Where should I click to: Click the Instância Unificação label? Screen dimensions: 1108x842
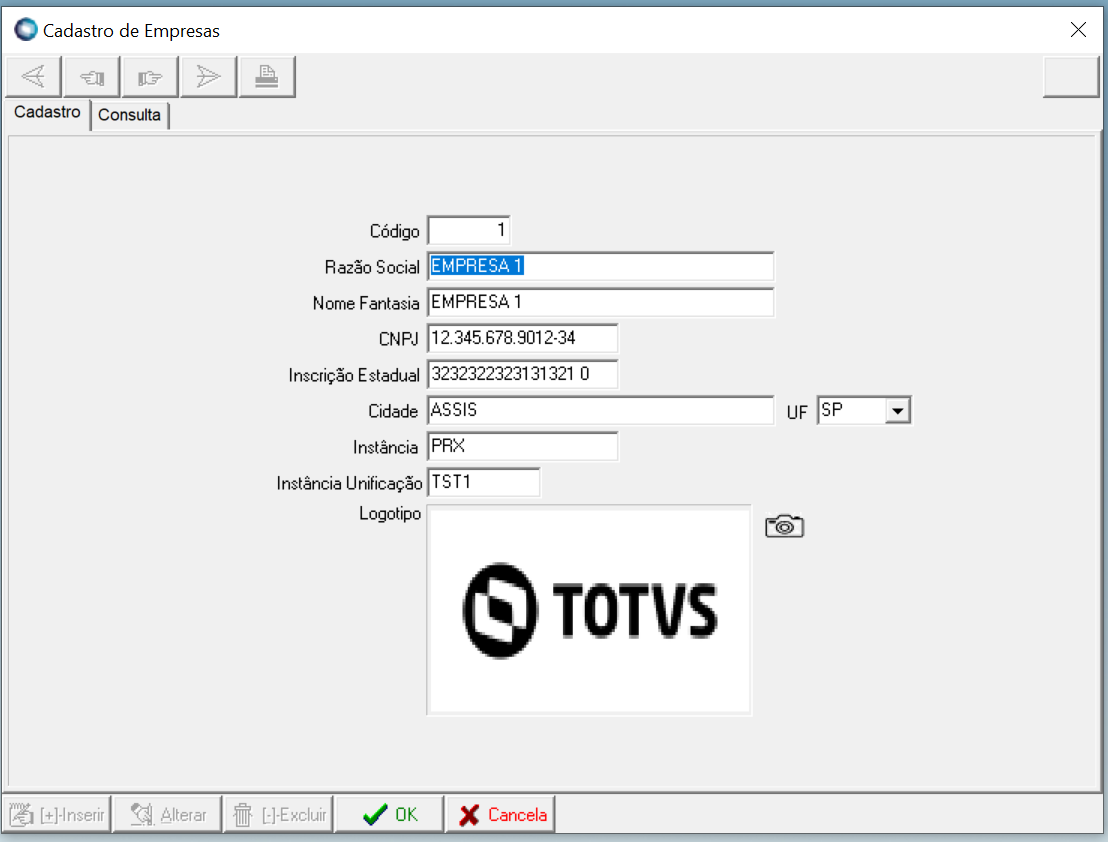[350, 483]
